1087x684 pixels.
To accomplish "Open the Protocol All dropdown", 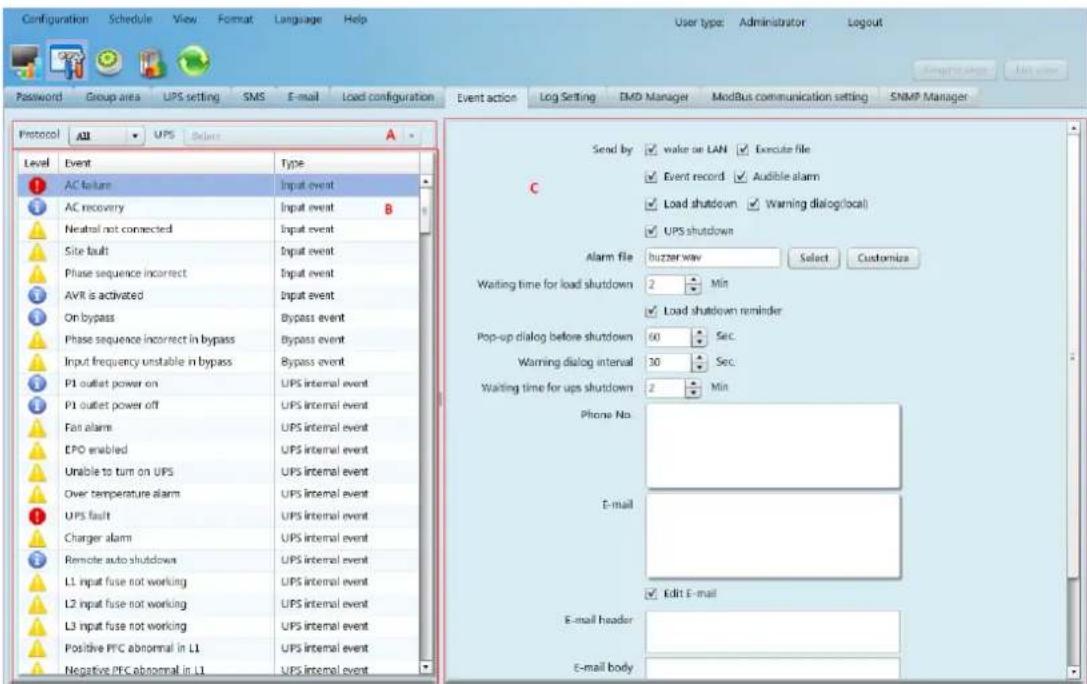I will pyautogui.click(x=107, y=136).
